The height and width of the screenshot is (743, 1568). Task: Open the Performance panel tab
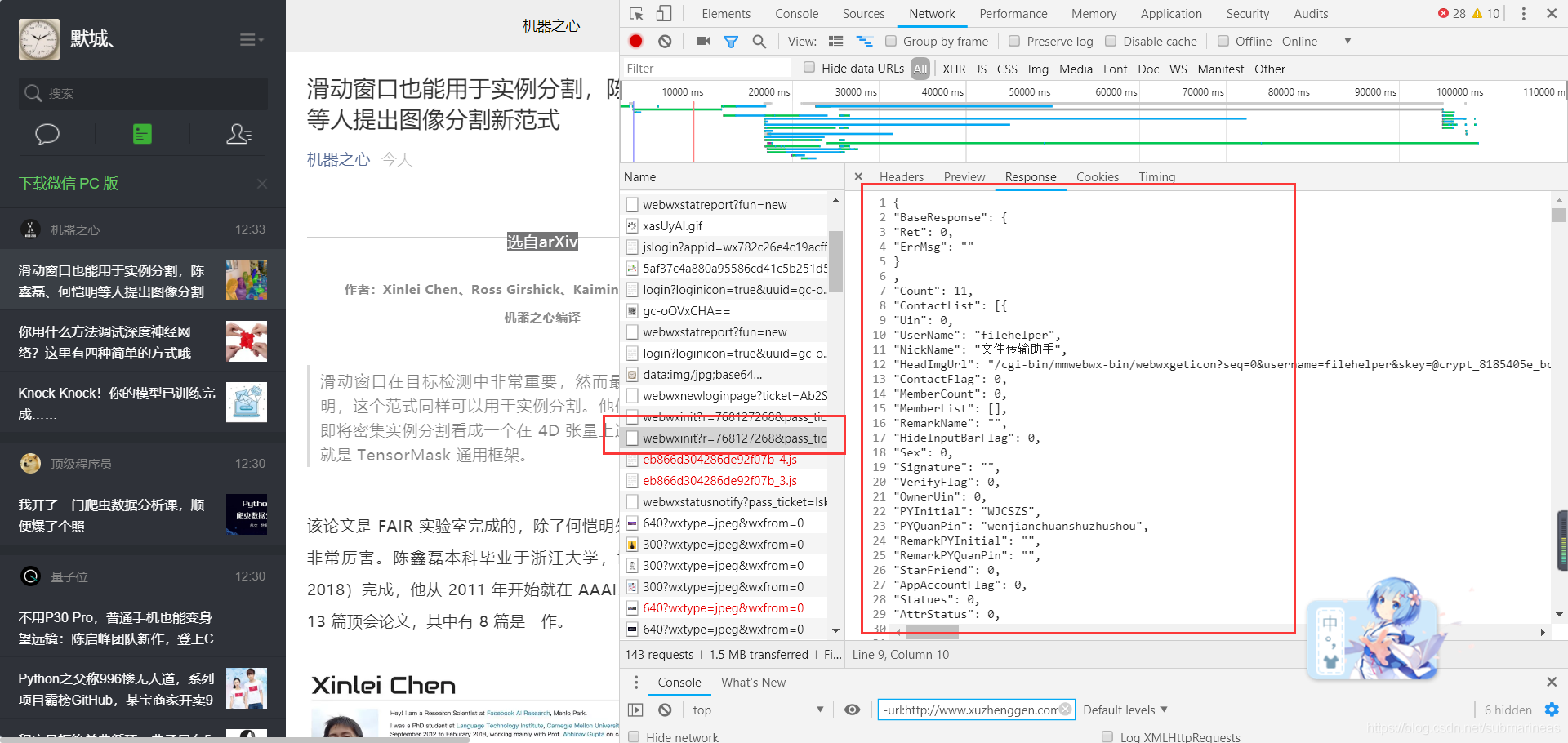coord(1013,14)
